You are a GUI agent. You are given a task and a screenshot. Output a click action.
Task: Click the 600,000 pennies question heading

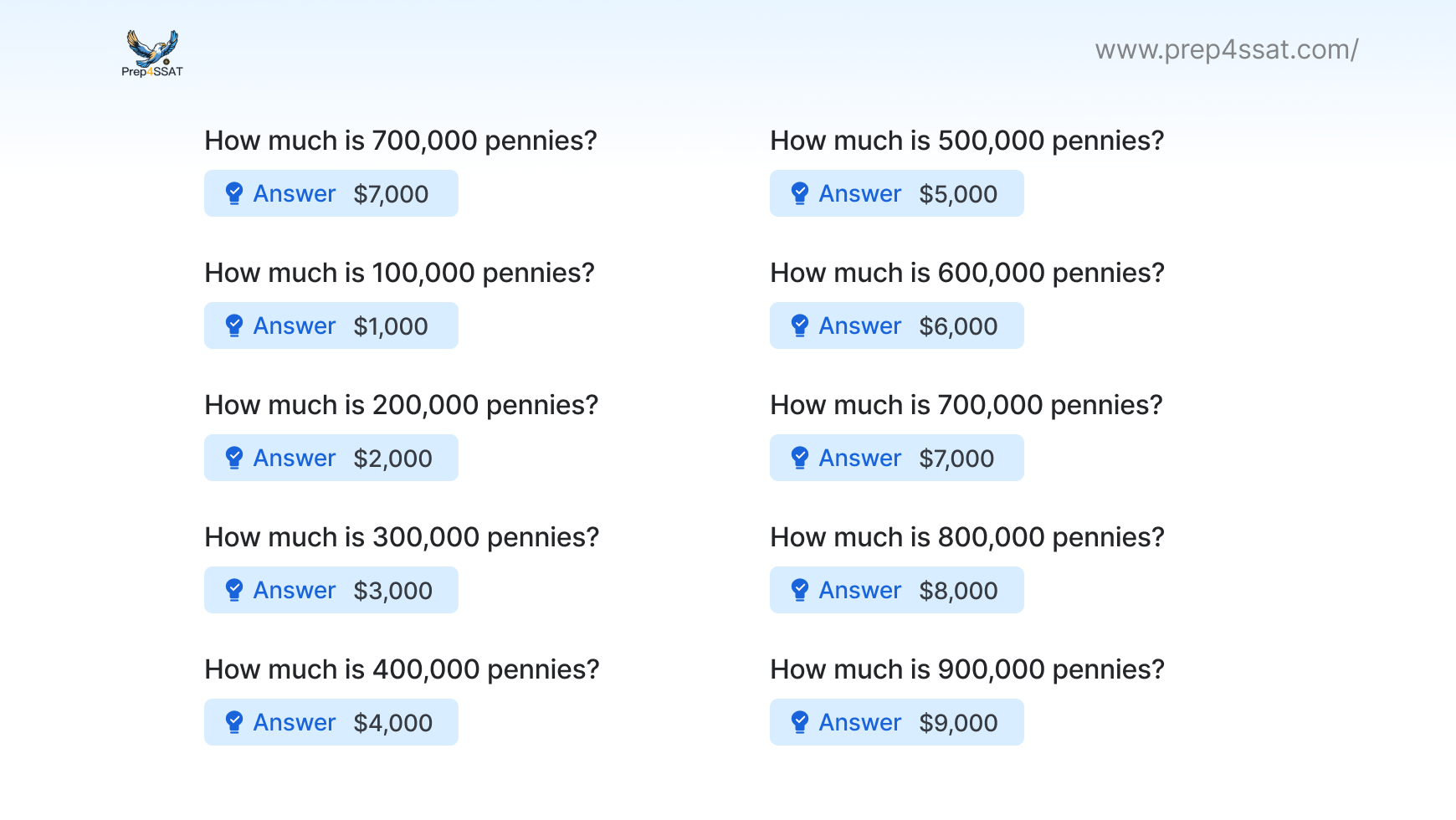(x=966, y=273)
